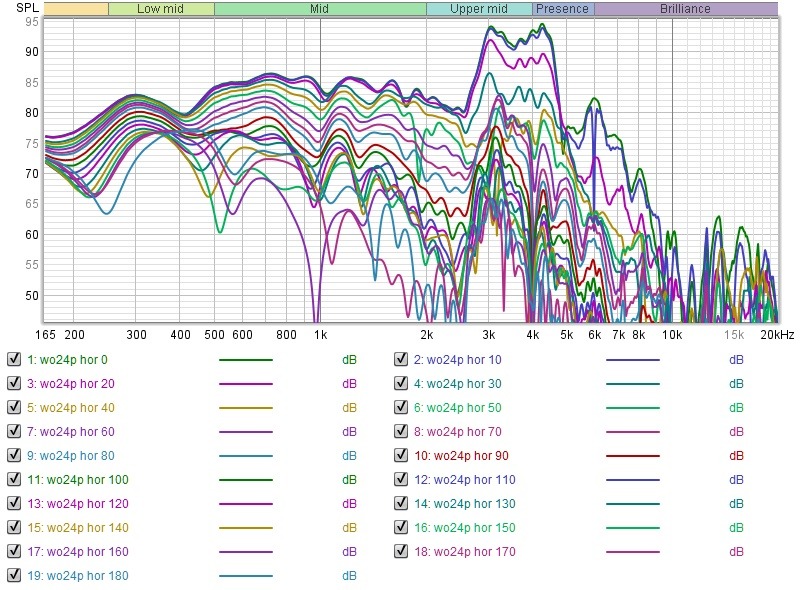The width and height of the screenshot is (800, 590).
Task: Click the dark red line sample for hor 90
Action: 633,456
